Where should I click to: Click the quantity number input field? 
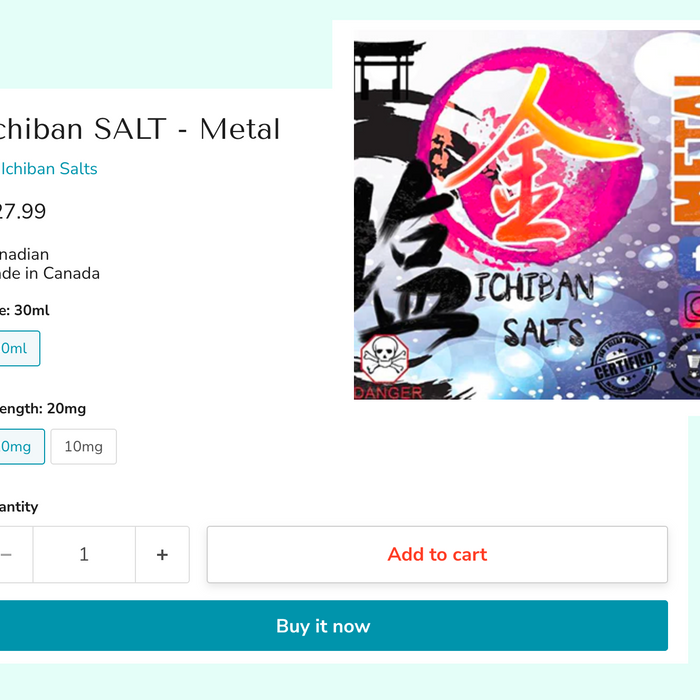point(84,555)
